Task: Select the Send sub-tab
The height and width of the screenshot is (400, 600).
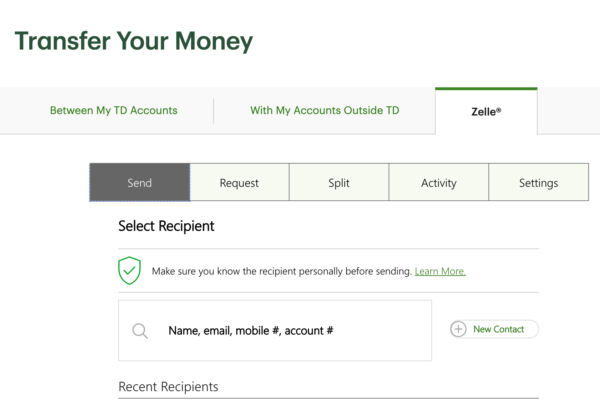Action: [x=139, y=183]
